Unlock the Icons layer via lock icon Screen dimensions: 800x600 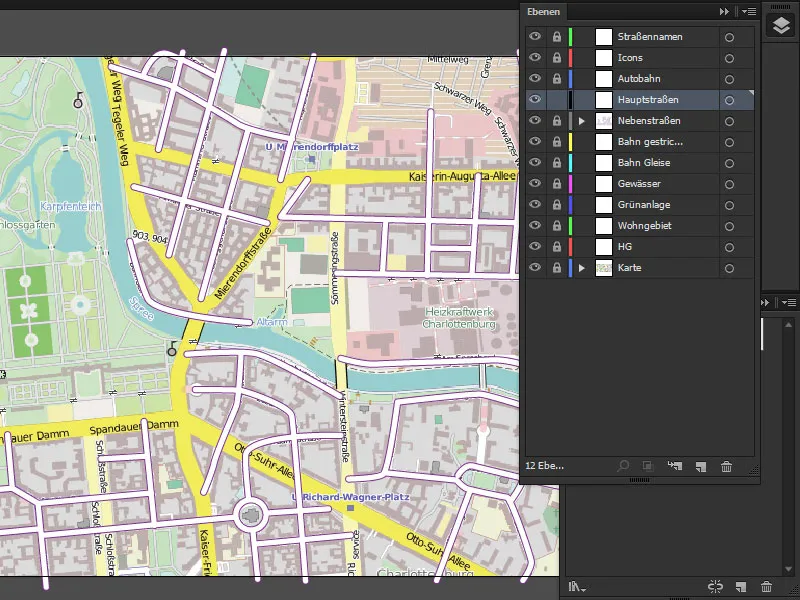pos(557,58)
